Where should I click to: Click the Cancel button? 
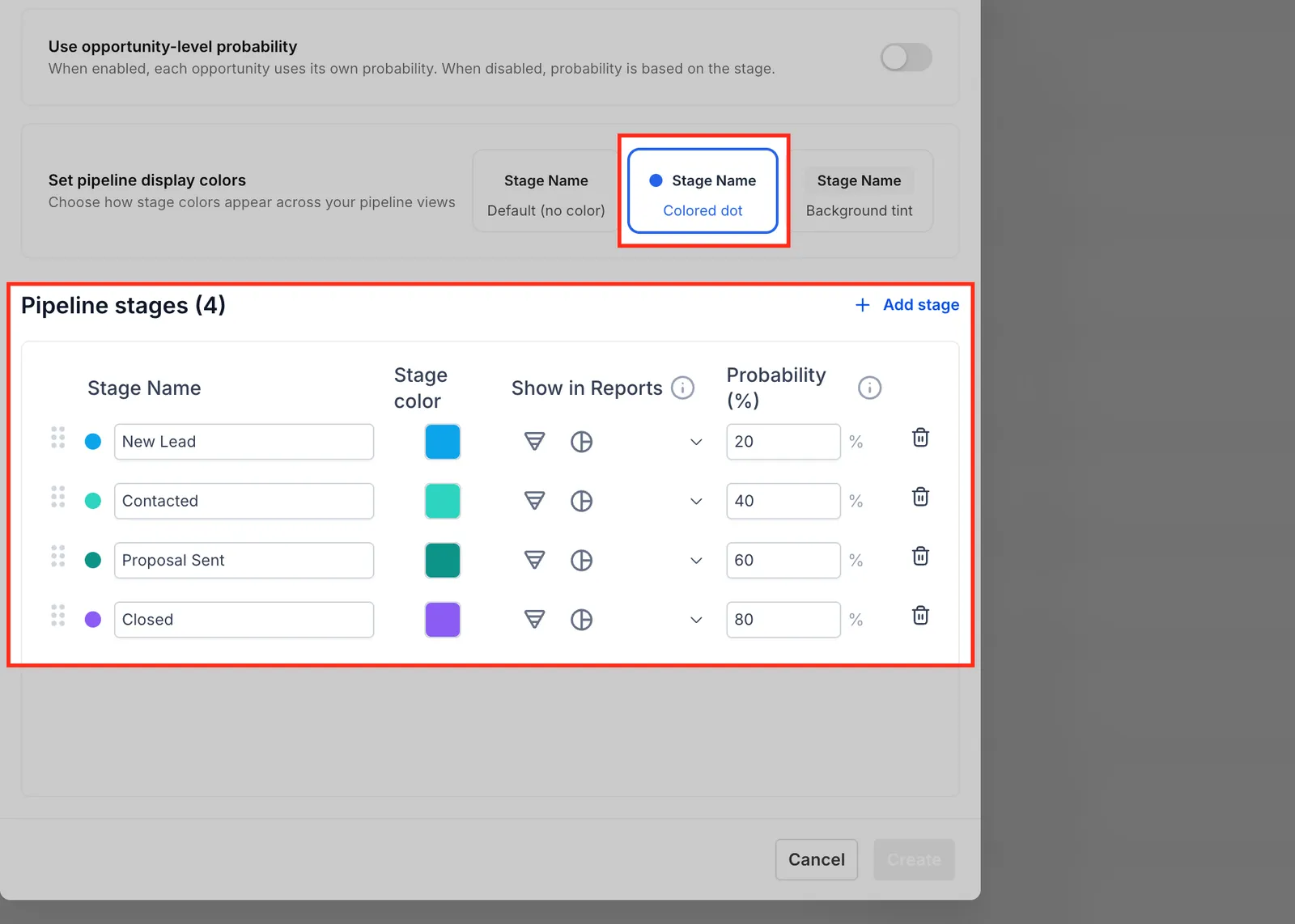817,859
